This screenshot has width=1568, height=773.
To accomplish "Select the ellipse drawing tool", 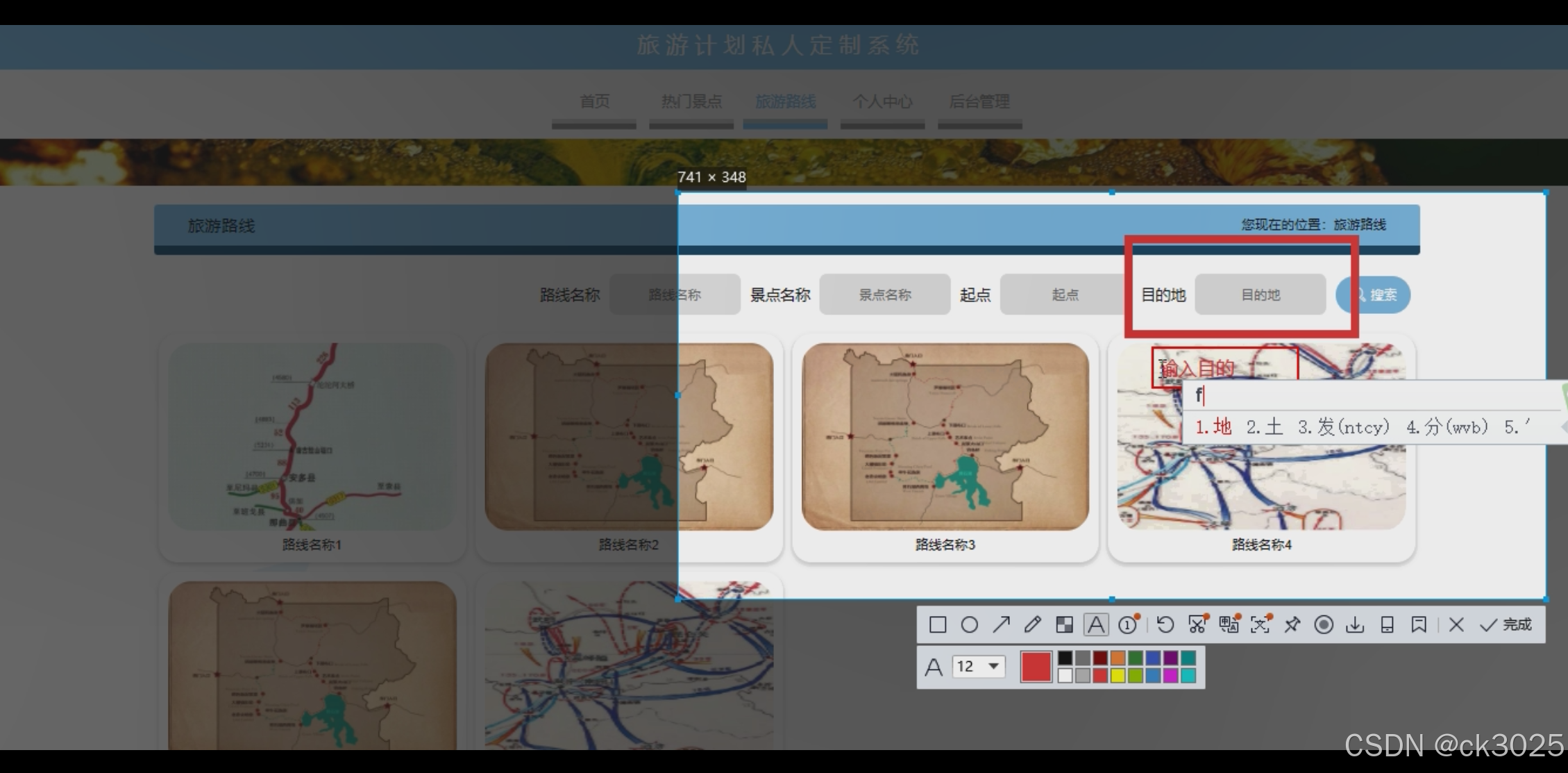I will pyautogui.click(x=970, y=625).
